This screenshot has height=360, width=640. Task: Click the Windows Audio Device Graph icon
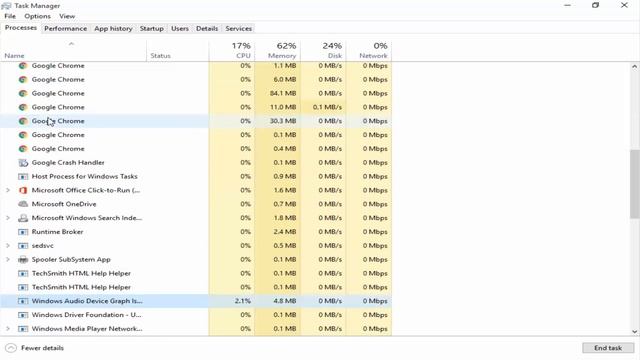[x=23, y=301]
